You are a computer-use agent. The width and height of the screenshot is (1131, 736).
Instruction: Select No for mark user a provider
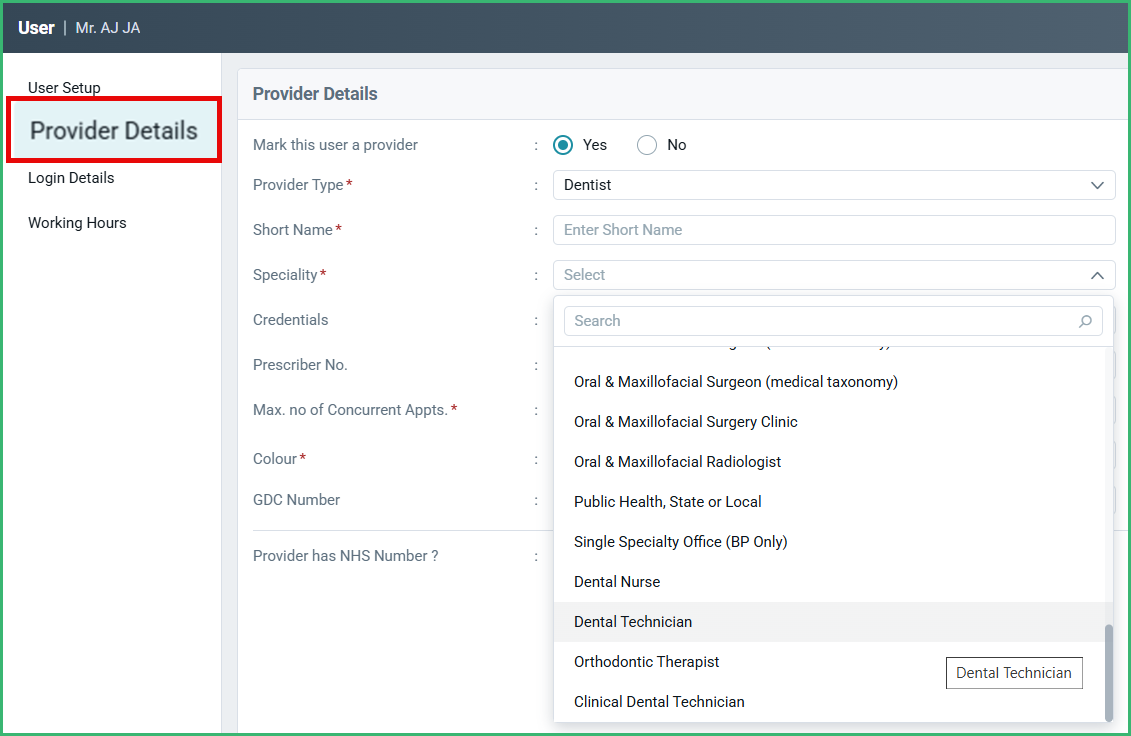pyautogui.click(x=647, y=145)
